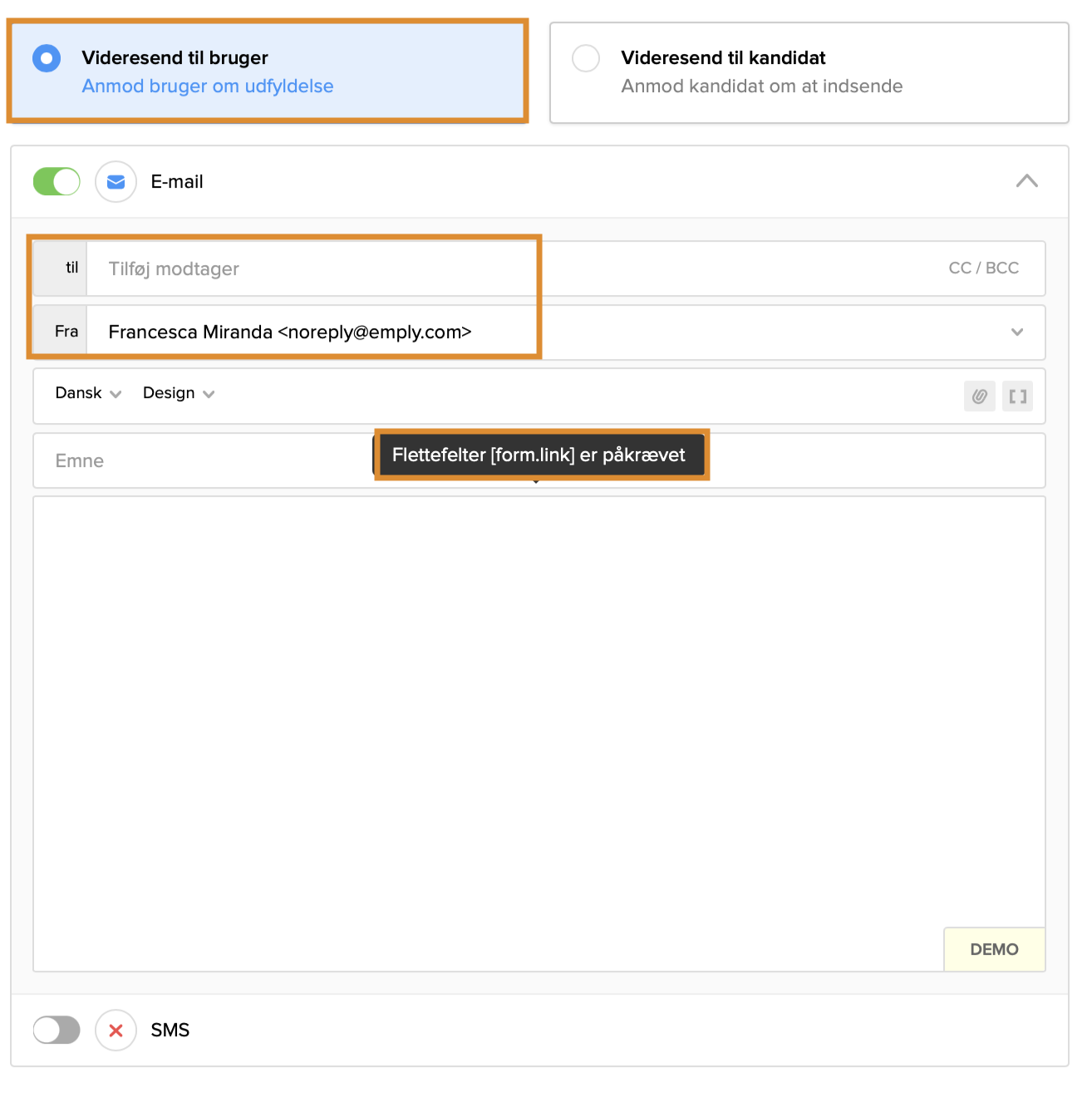Open the Design template dropdown
Screen dimensions: 1092x1102
(x=178, y=394)
